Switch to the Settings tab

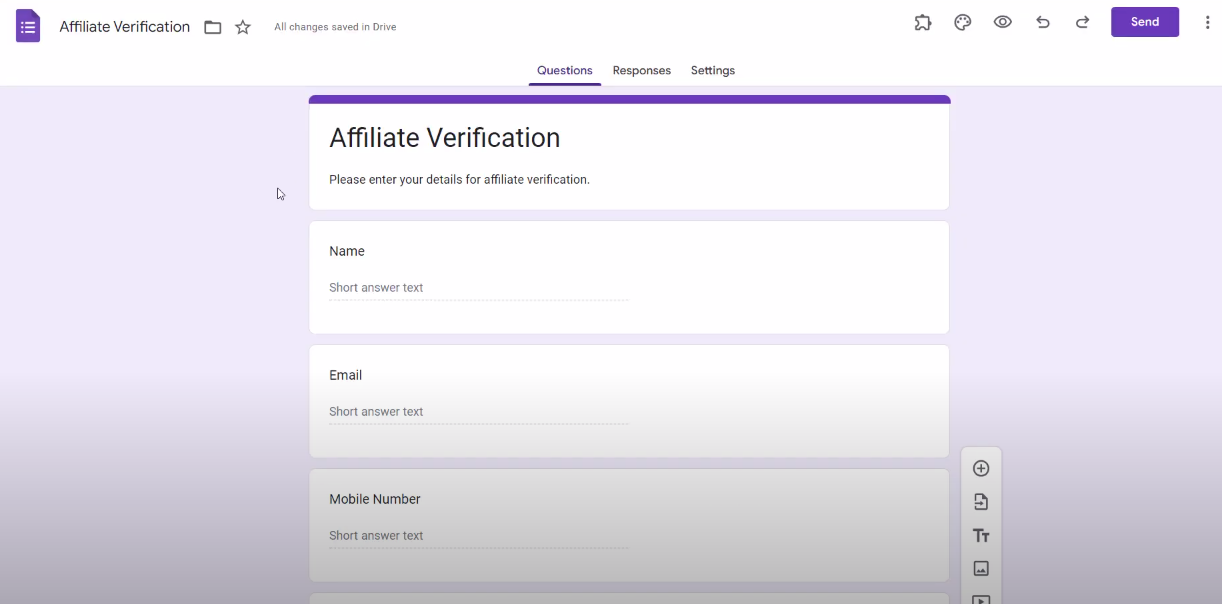click(x=713, y=70)
